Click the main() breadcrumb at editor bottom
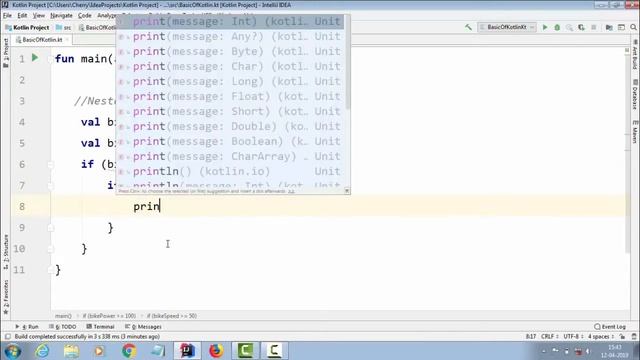 (63, 316)
